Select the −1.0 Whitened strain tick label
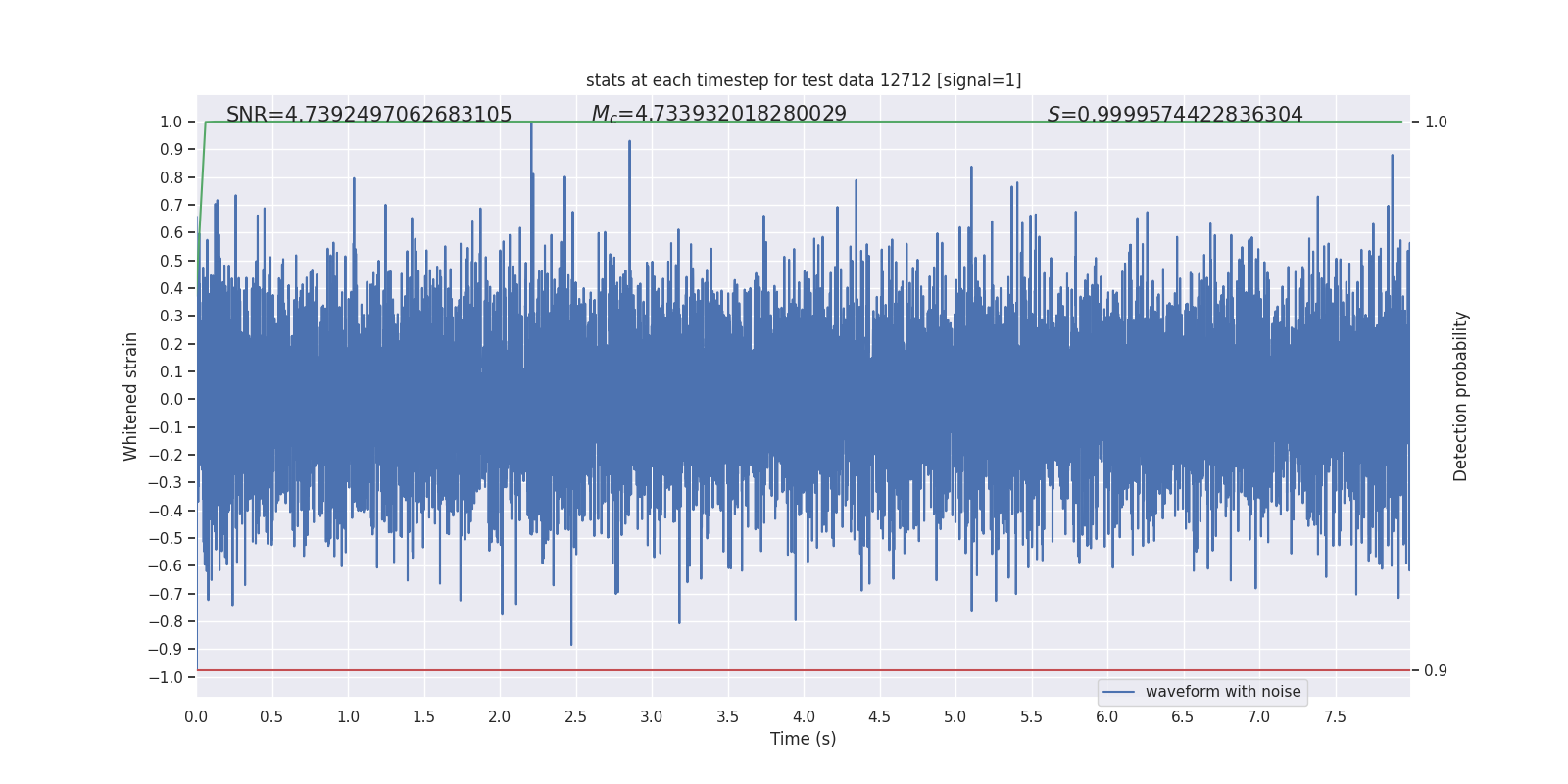1568x784 pixels. (166, 677)
